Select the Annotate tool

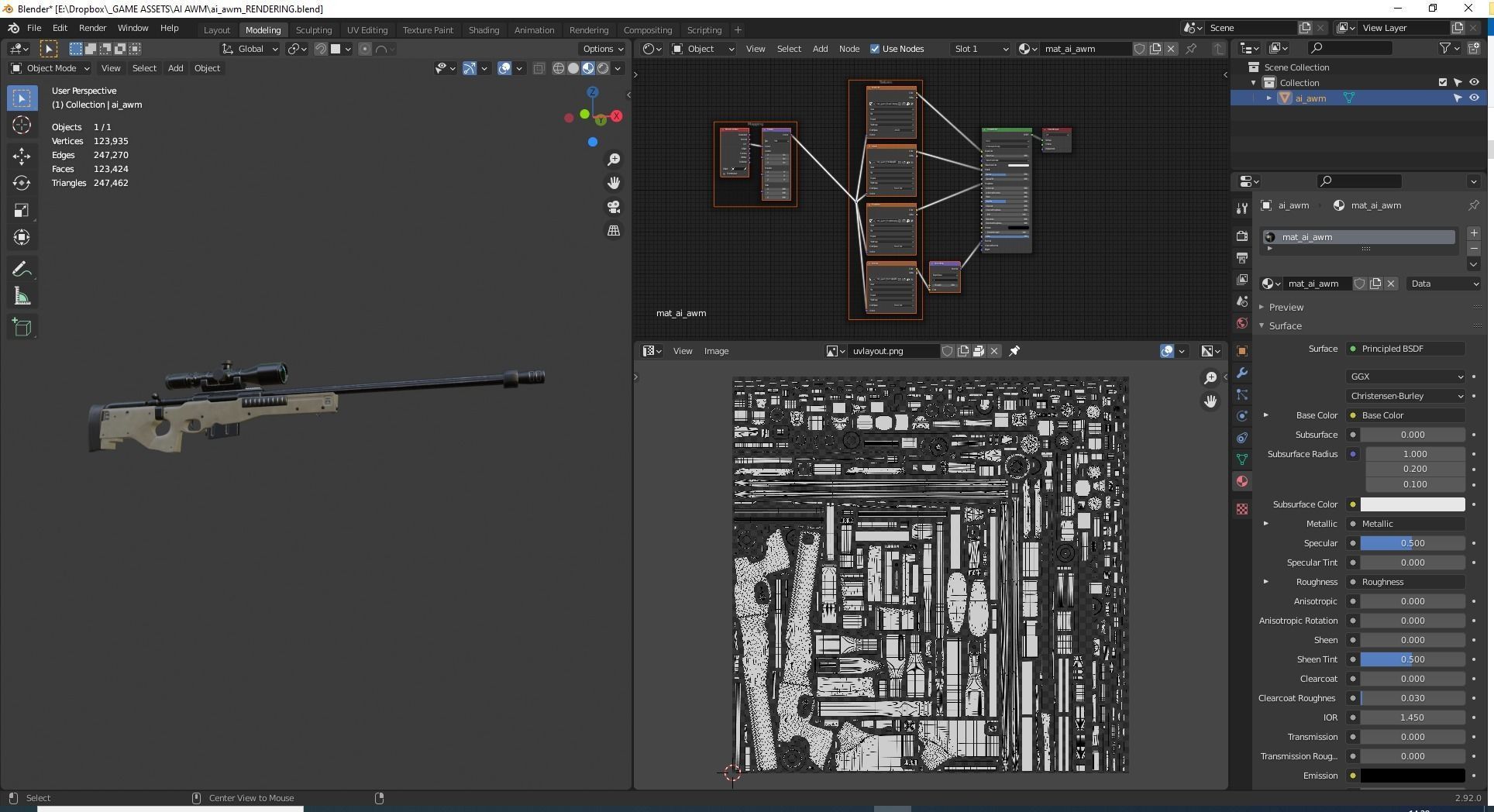coord(22,268)
